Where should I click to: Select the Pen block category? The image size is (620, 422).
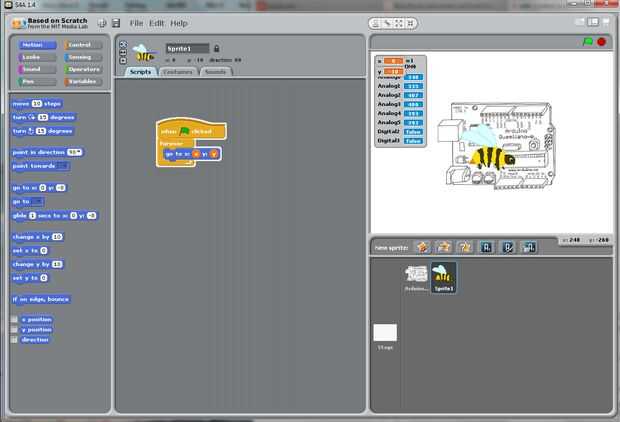(x=37, y=81)
